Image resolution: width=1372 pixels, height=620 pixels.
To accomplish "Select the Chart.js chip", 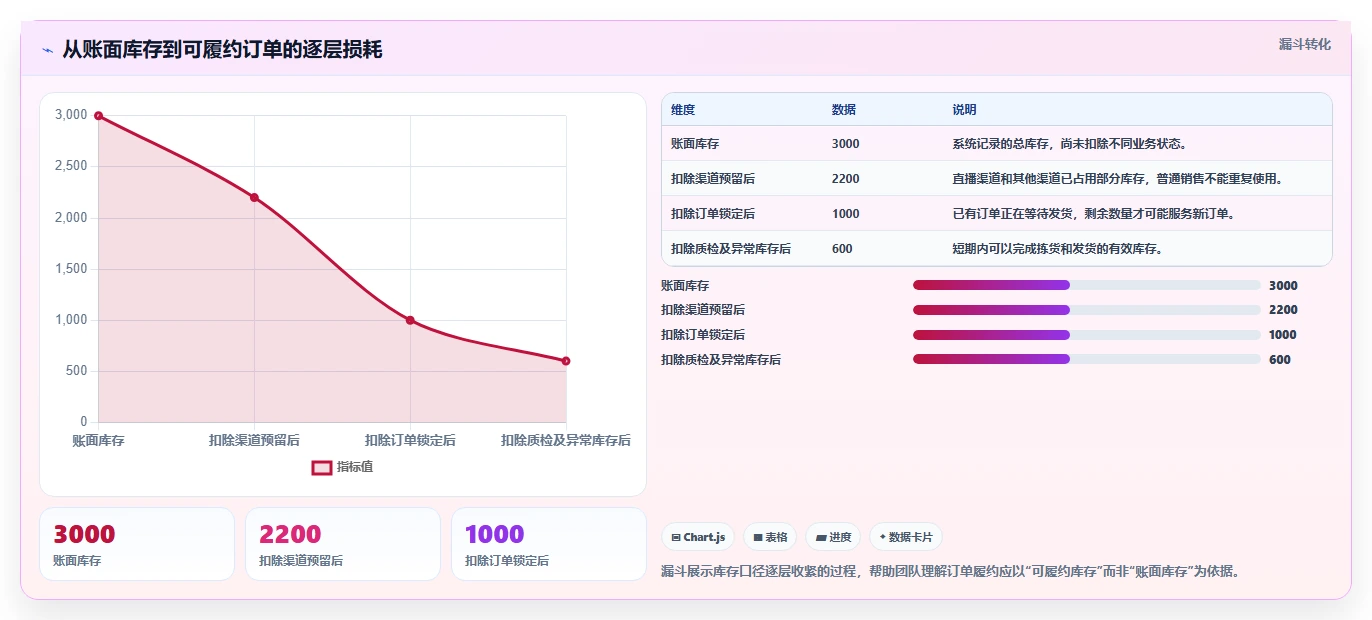I will pyautogui.click(x=698, y=537).
